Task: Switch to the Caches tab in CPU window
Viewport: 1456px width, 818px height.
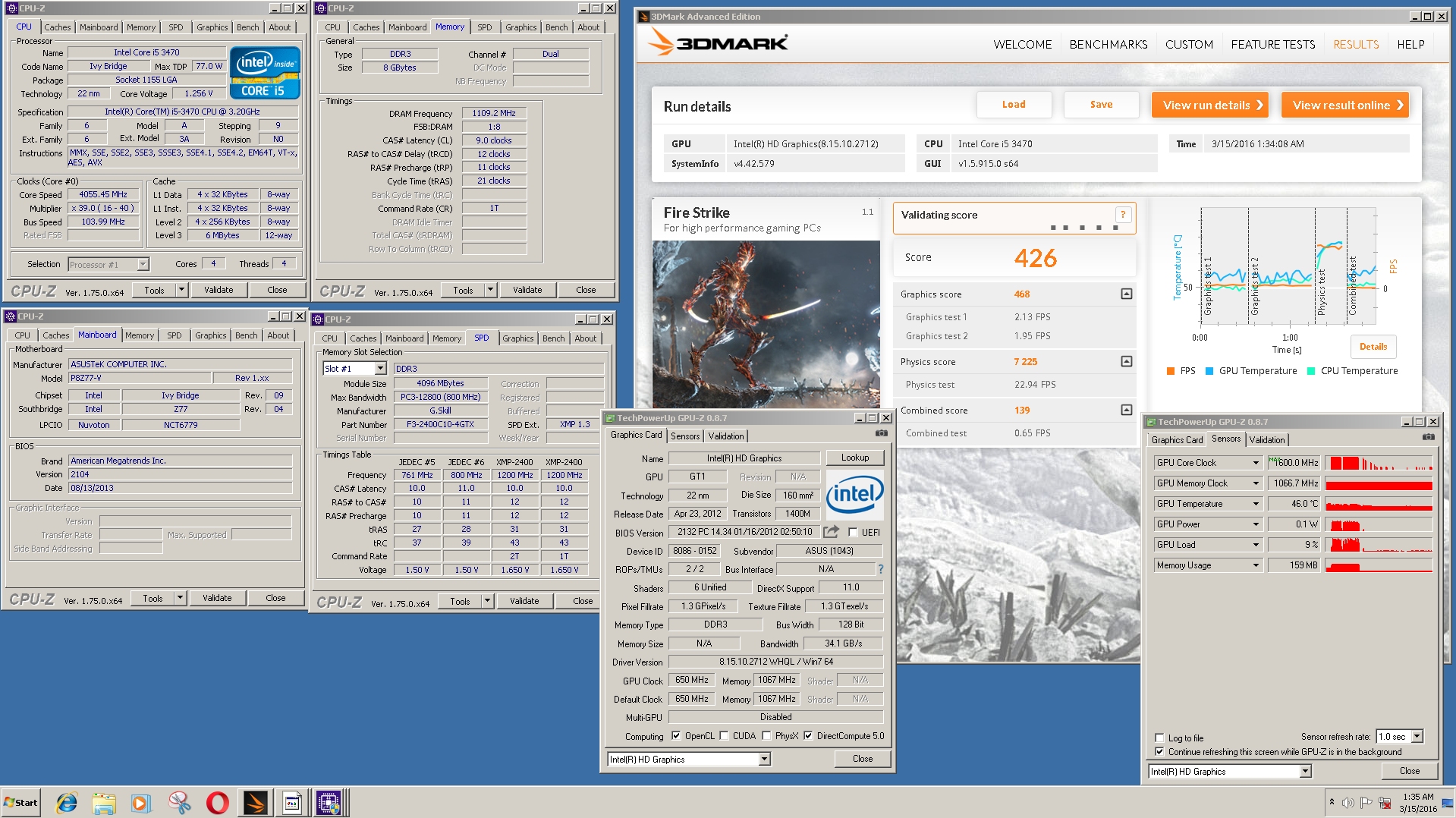Action: coord(57,27)
